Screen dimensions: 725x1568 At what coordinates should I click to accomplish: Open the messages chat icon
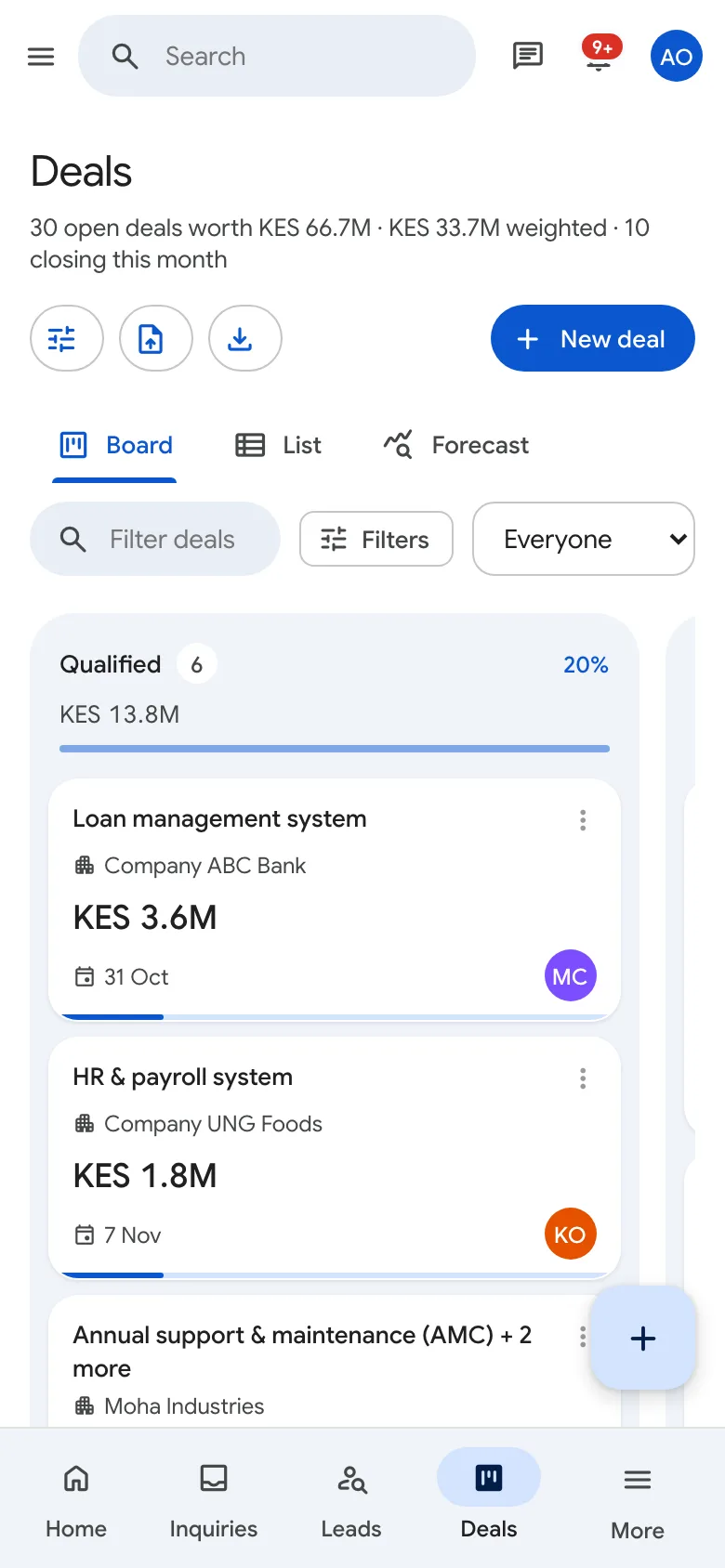point(528,56)
